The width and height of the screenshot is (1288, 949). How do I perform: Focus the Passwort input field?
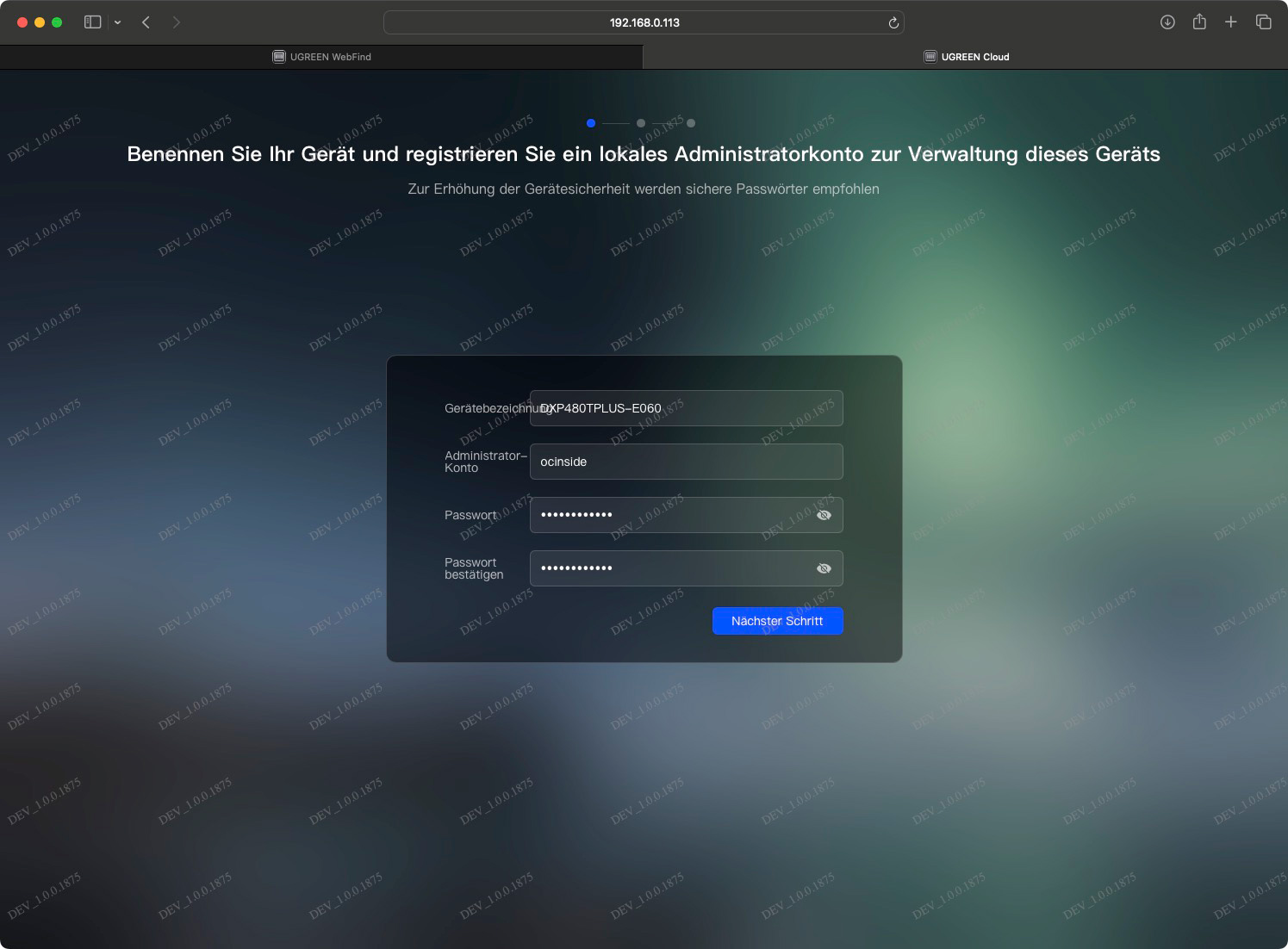pyautogui.click(x=686, y=515)
